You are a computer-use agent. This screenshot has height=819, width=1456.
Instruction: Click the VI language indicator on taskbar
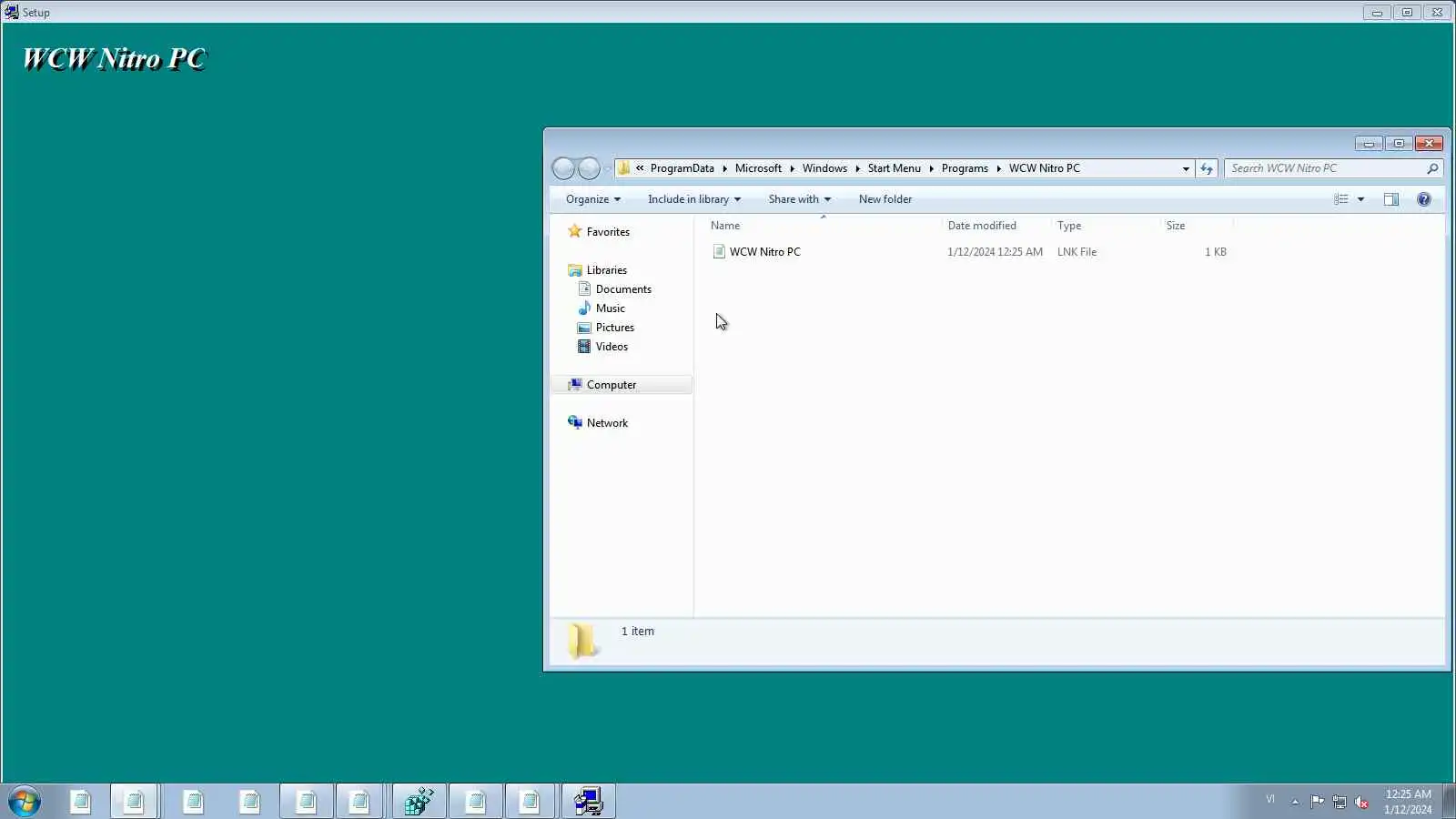(1270, 800)
